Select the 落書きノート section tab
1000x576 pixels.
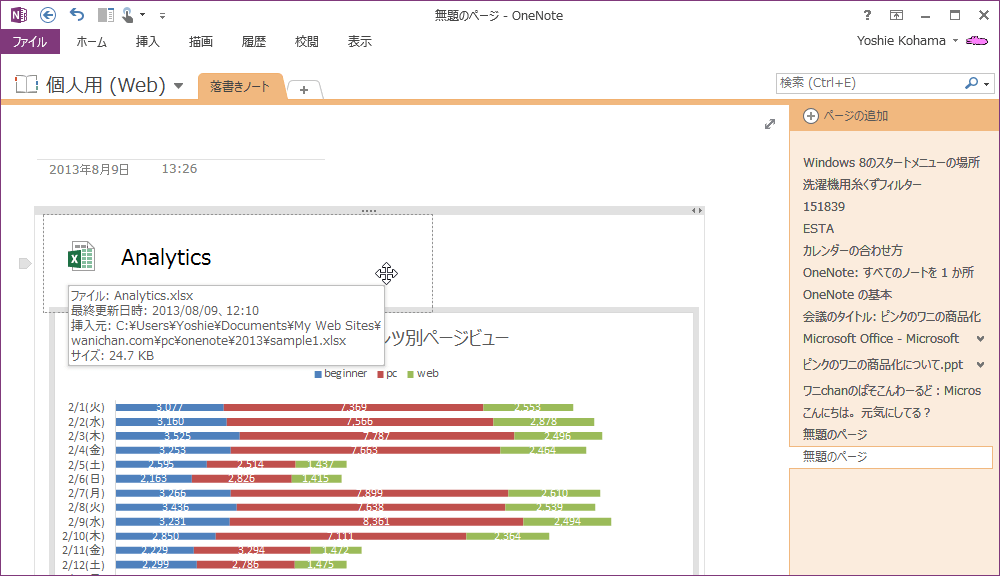240,87
